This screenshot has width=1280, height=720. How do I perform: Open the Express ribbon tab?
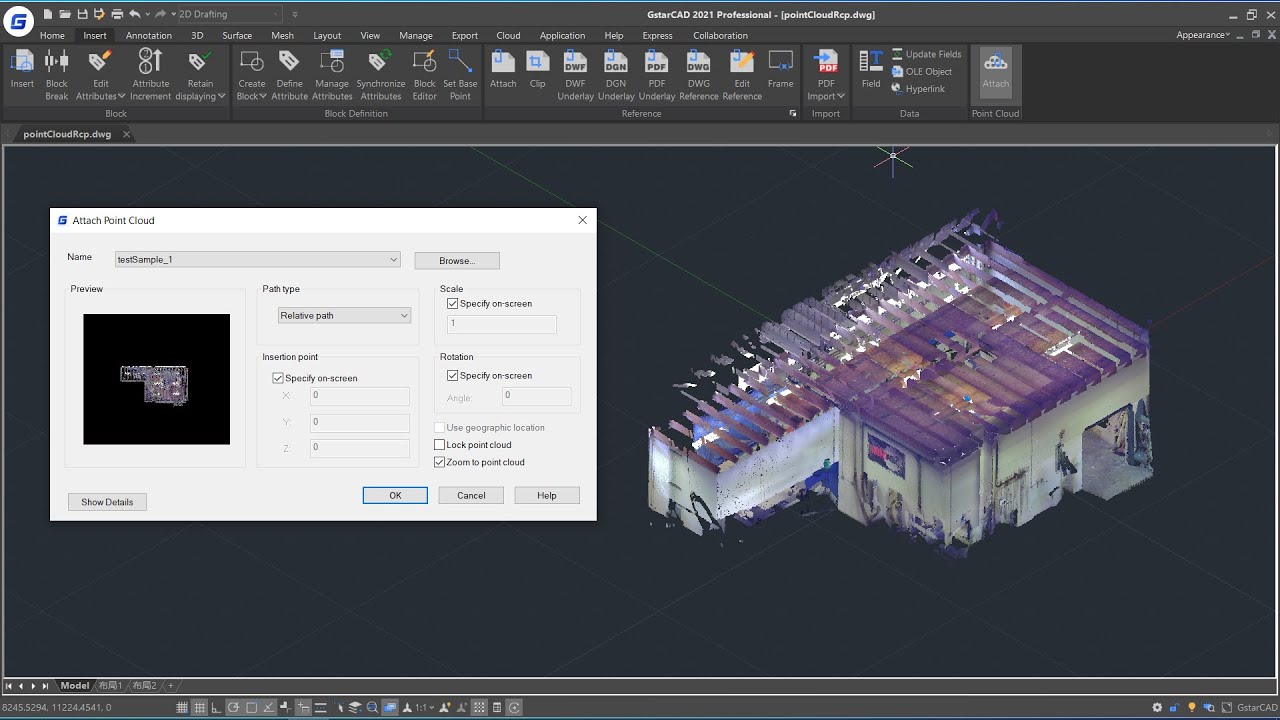pyautogui.click(x=657, y=35)
